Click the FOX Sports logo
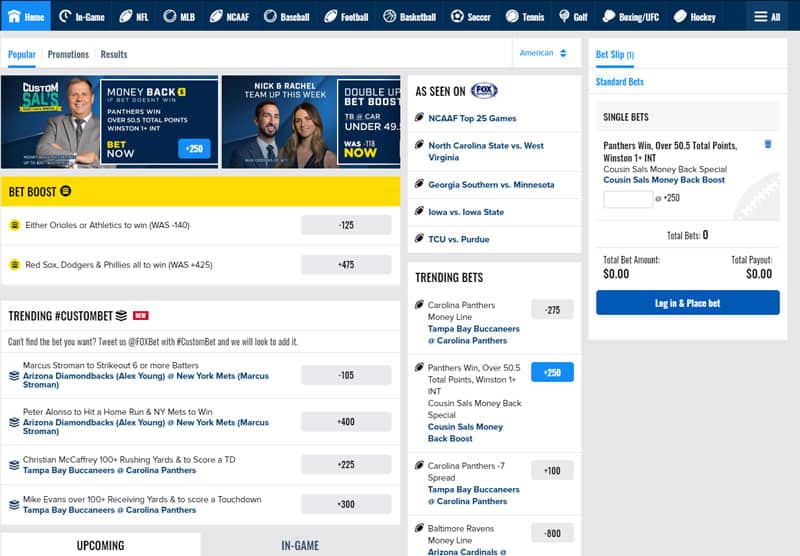This screenshot has width=800, height=556. pyautogui.click(x=484, y=91)
